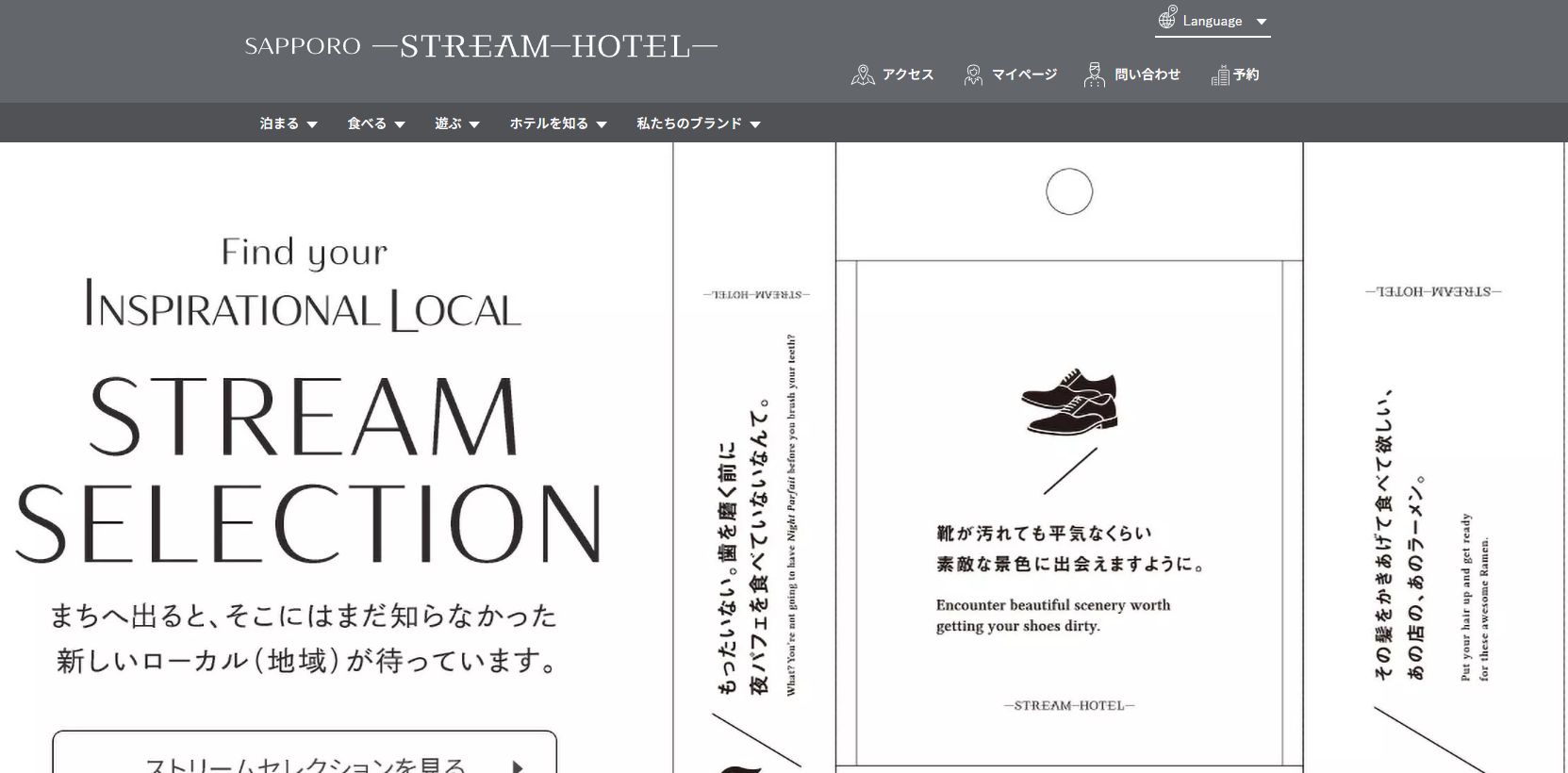The image size is (1568, 773).
Task: Click the STREAM SELECTION heading
Action: pos(307,469)
